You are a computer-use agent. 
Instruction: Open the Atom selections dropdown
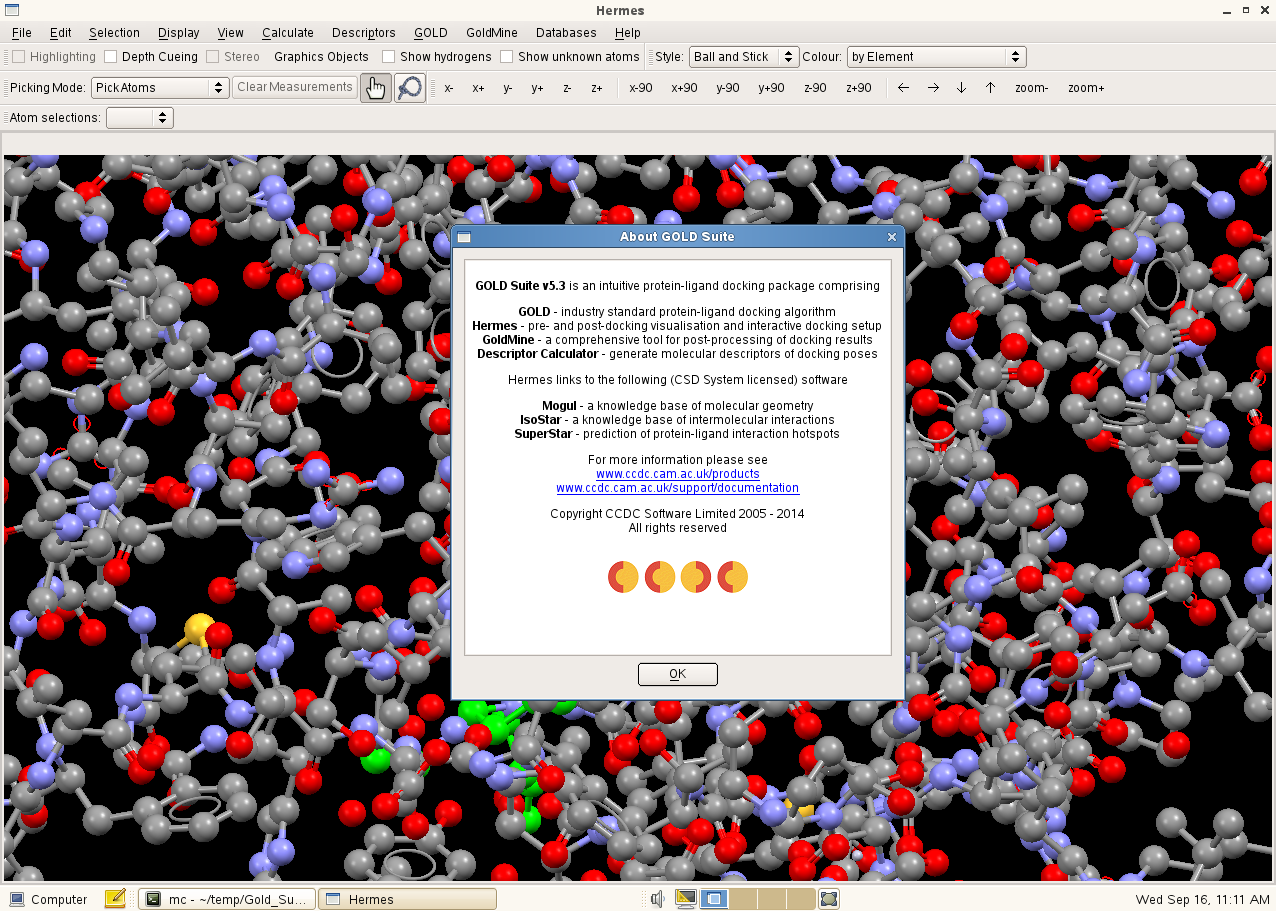(x=139, y=118)
